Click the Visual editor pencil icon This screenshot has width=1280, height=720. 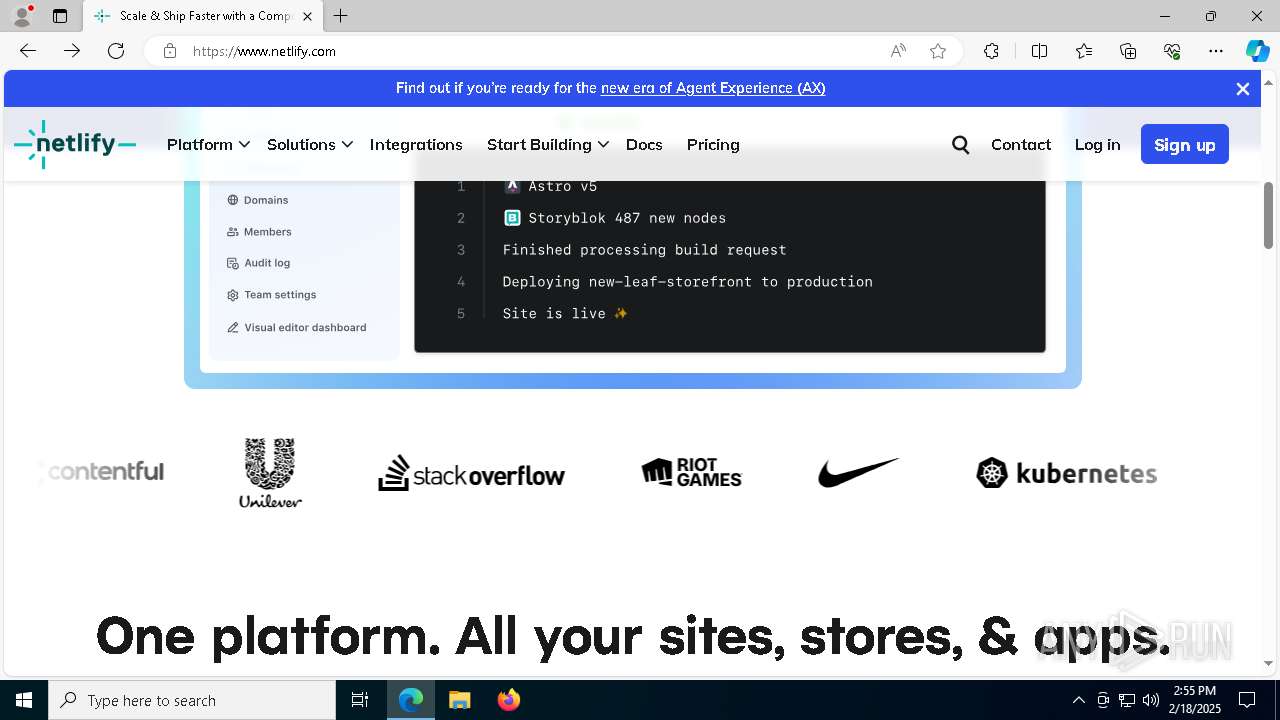point(233,327)
